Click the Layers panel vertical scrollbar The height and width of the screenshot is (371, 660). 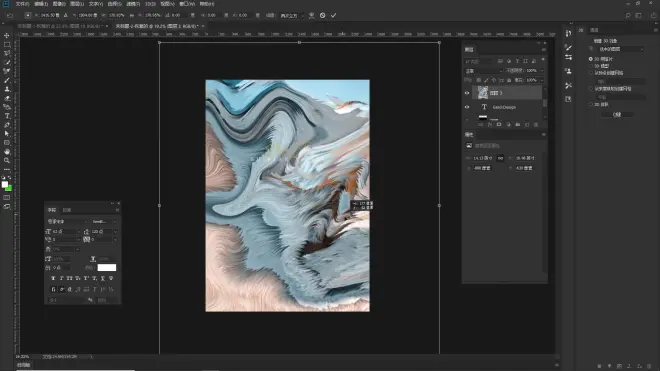click(x=545, y=102)
